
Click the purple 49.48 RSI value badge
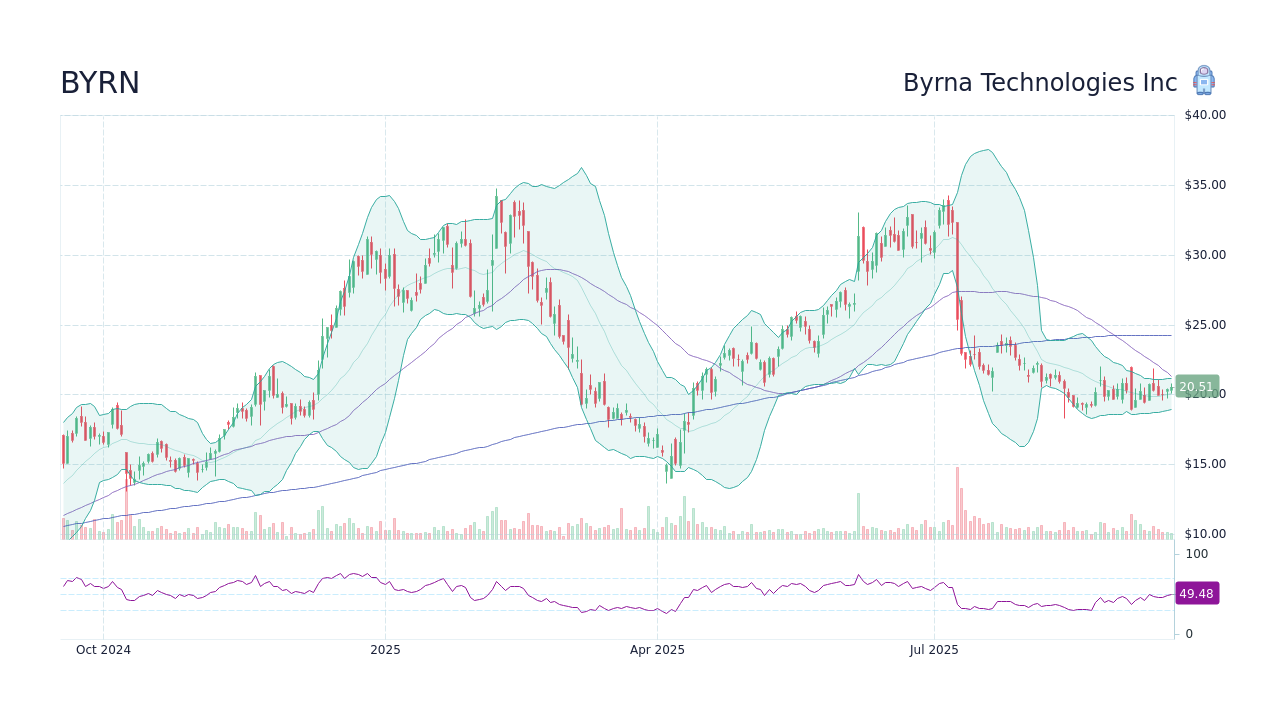[x=1195, y=594]
